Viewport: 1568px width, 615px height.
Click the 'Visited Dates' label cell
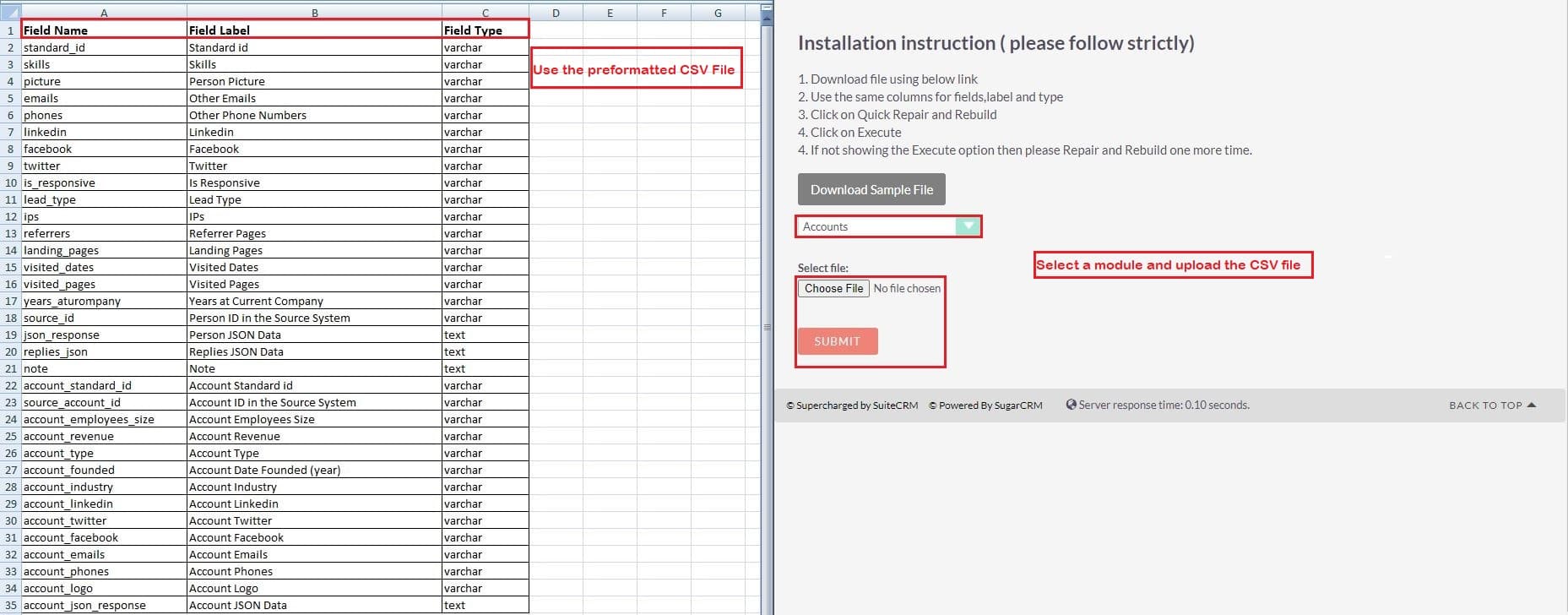click(315, 267)
